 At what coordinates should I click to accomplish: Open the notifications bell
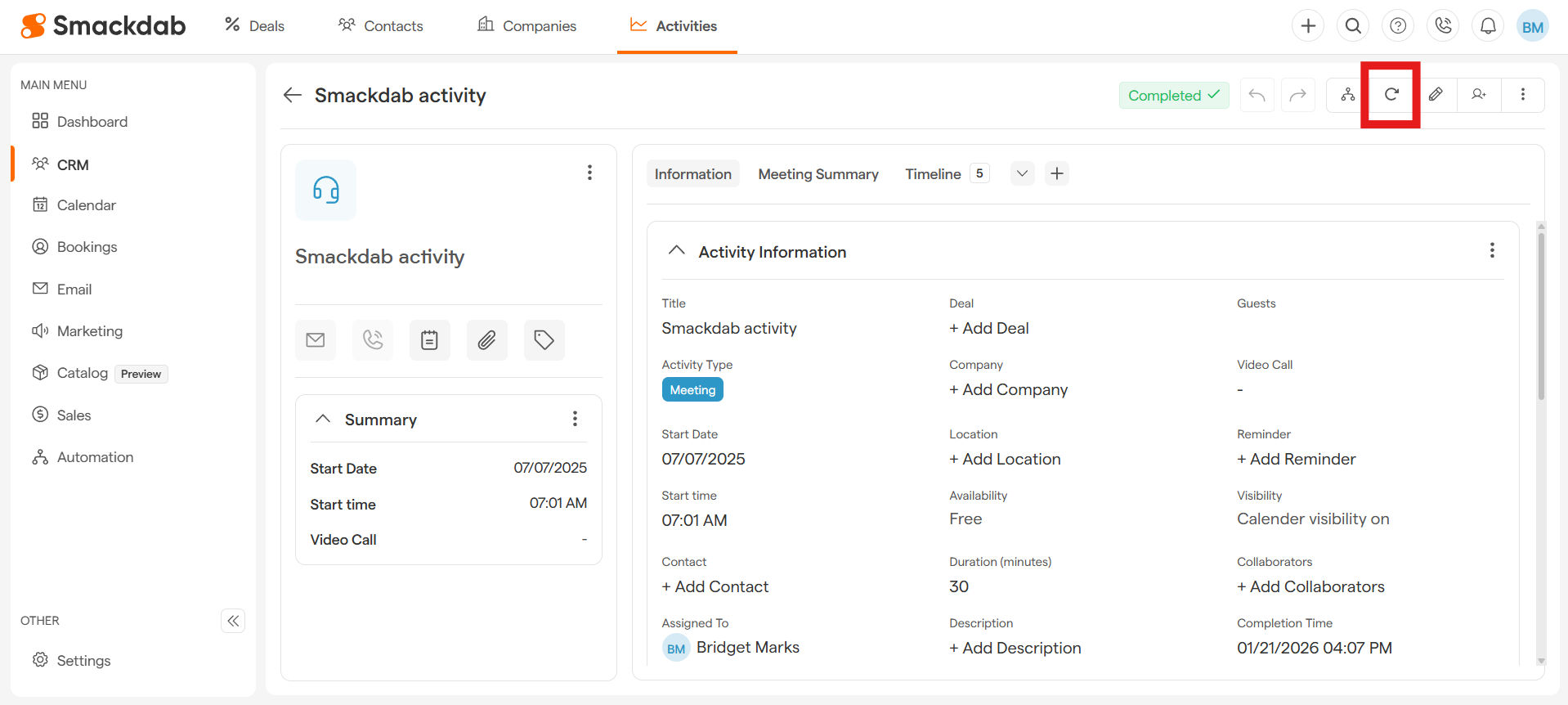point(1488,26)
